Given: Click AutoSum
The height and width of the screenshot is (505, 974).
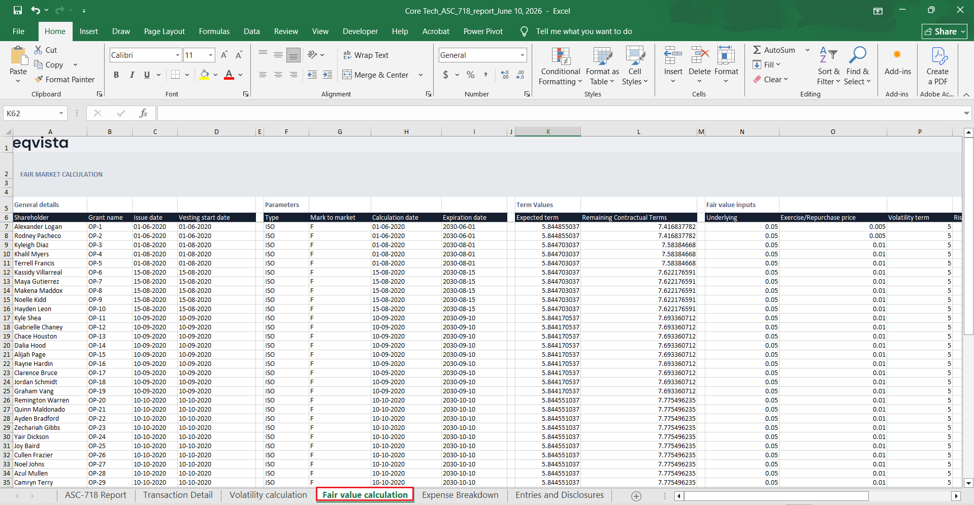Looking at the screenshot, I should click(x=773, y=50).
